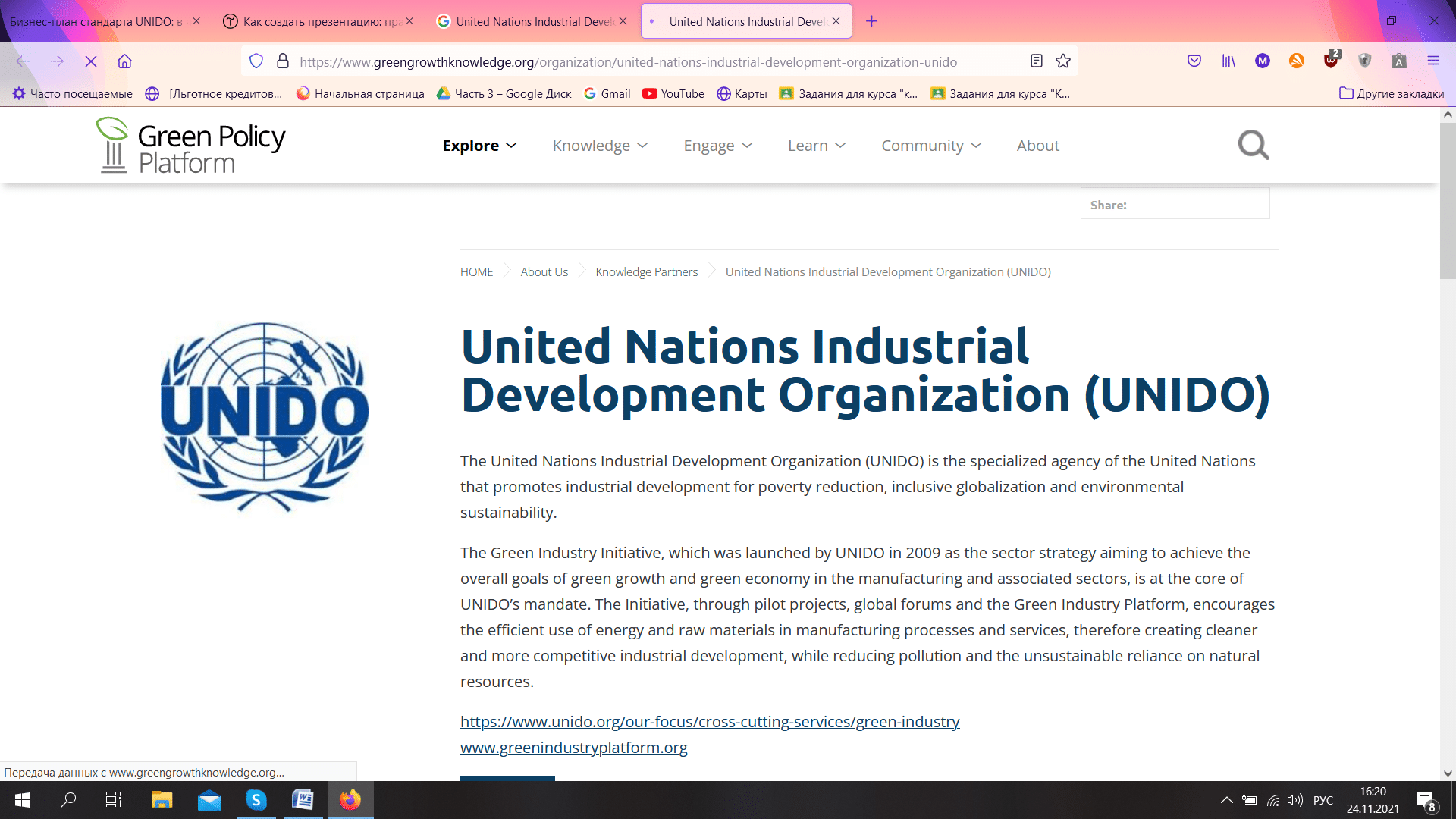Click the back navigation arrow
The height and width of the screenshot is (819, 1456).
point(23,61)
